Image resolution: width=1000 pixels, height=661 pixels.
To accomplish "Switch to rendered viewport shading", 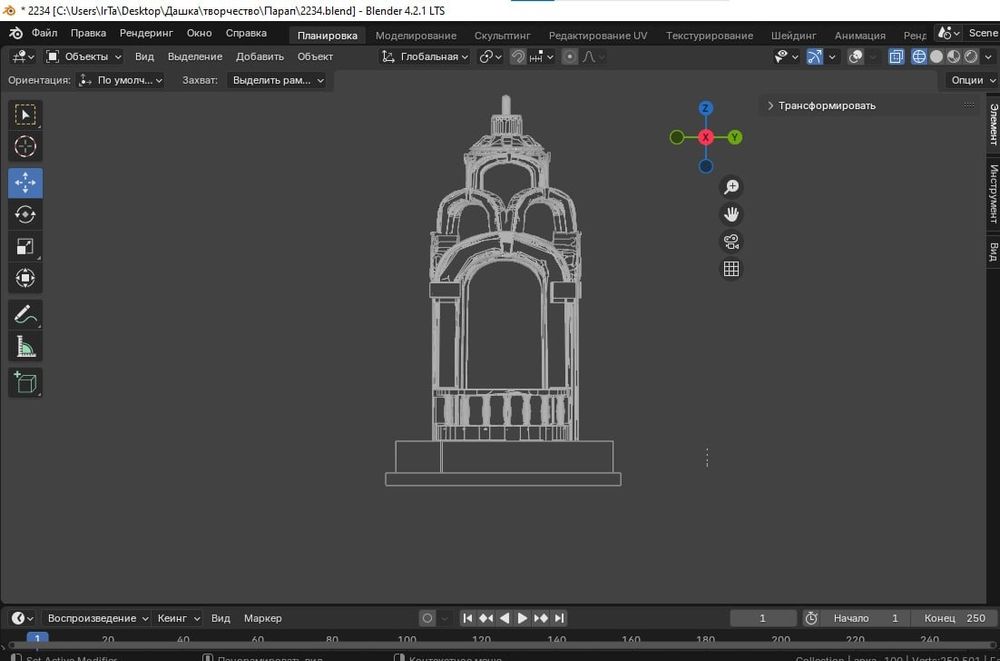I will (971, 57).
